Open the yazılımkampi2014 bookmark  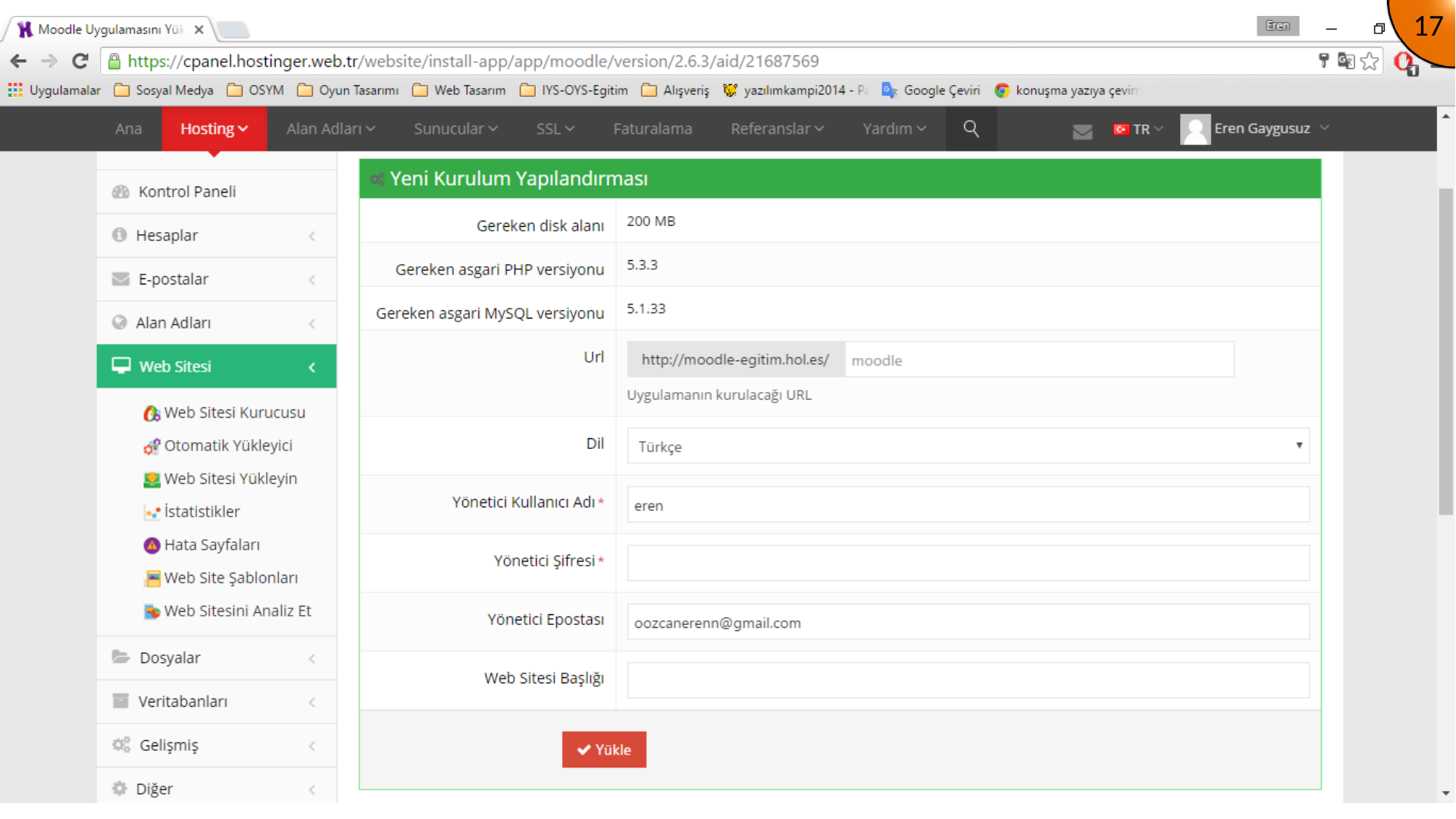click(x=796, y=90)
